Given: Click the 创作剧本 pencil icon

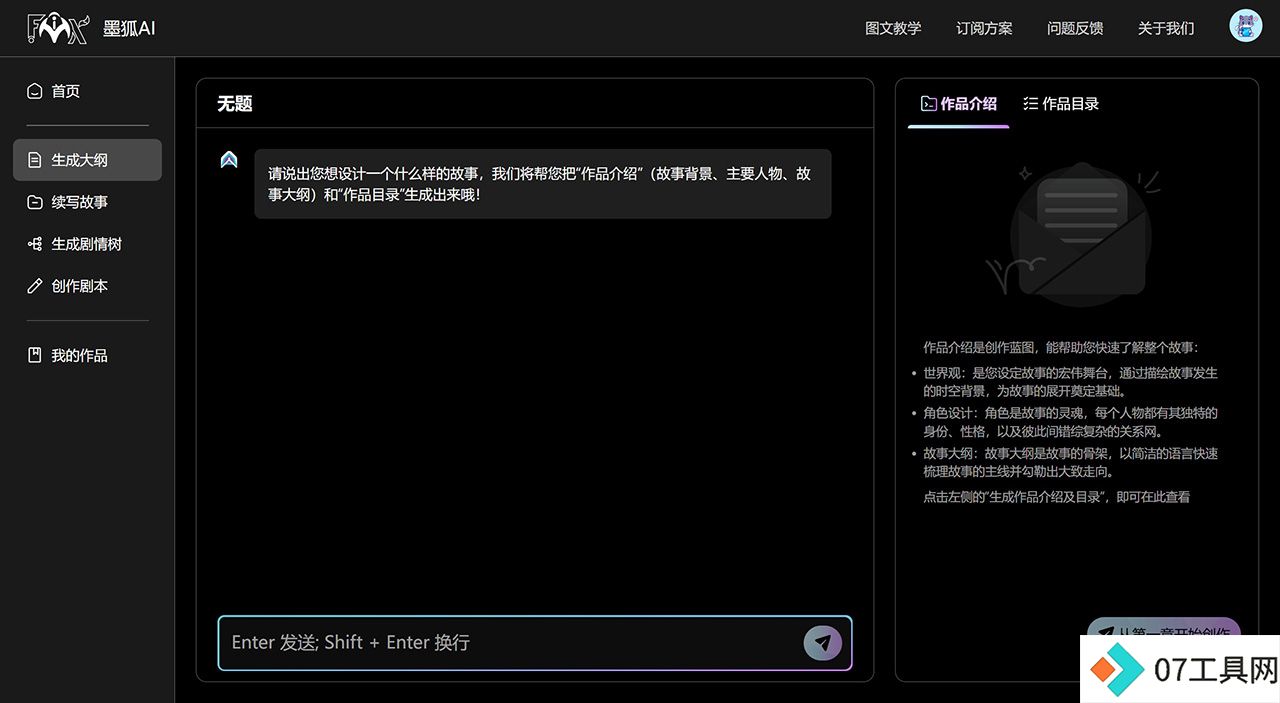Looking at the screenshot, I should coord(35,286).
